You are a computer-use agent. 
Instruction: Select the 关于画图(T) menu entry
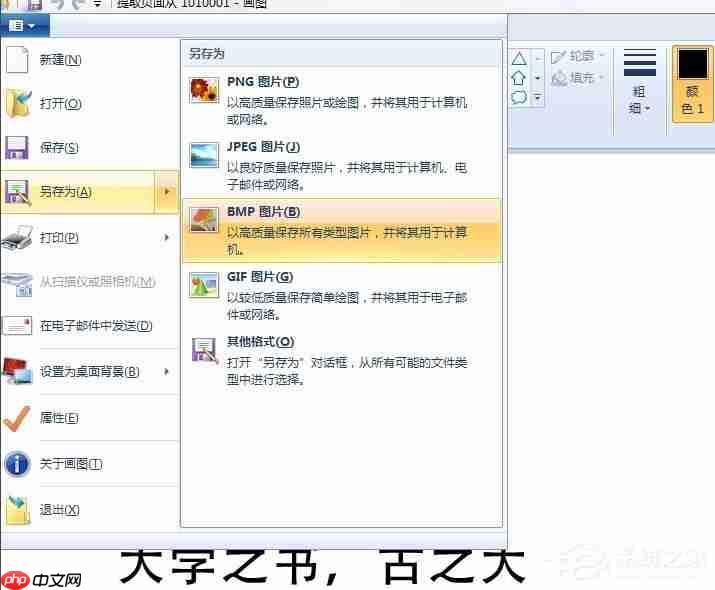89,464
